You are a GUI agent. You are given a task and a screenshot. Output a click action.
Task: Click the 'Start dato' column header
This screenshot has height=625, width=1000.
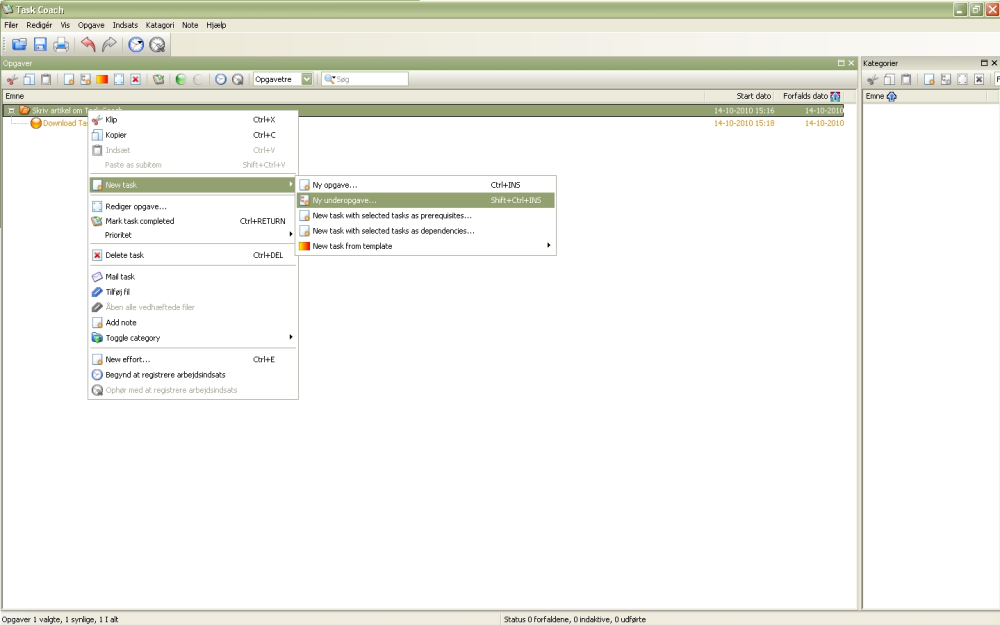[x=754, y=96]
